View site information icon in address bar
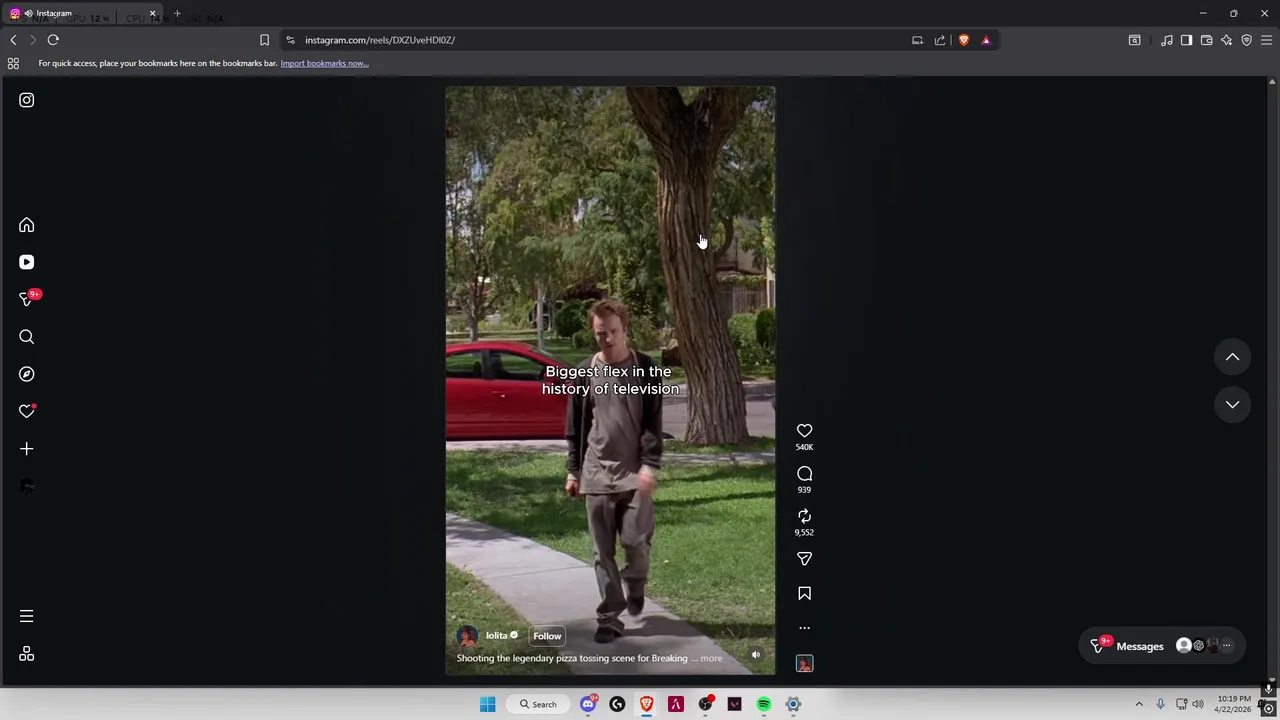The width and height of the screenshot is (1280, 720). (290, 40)
